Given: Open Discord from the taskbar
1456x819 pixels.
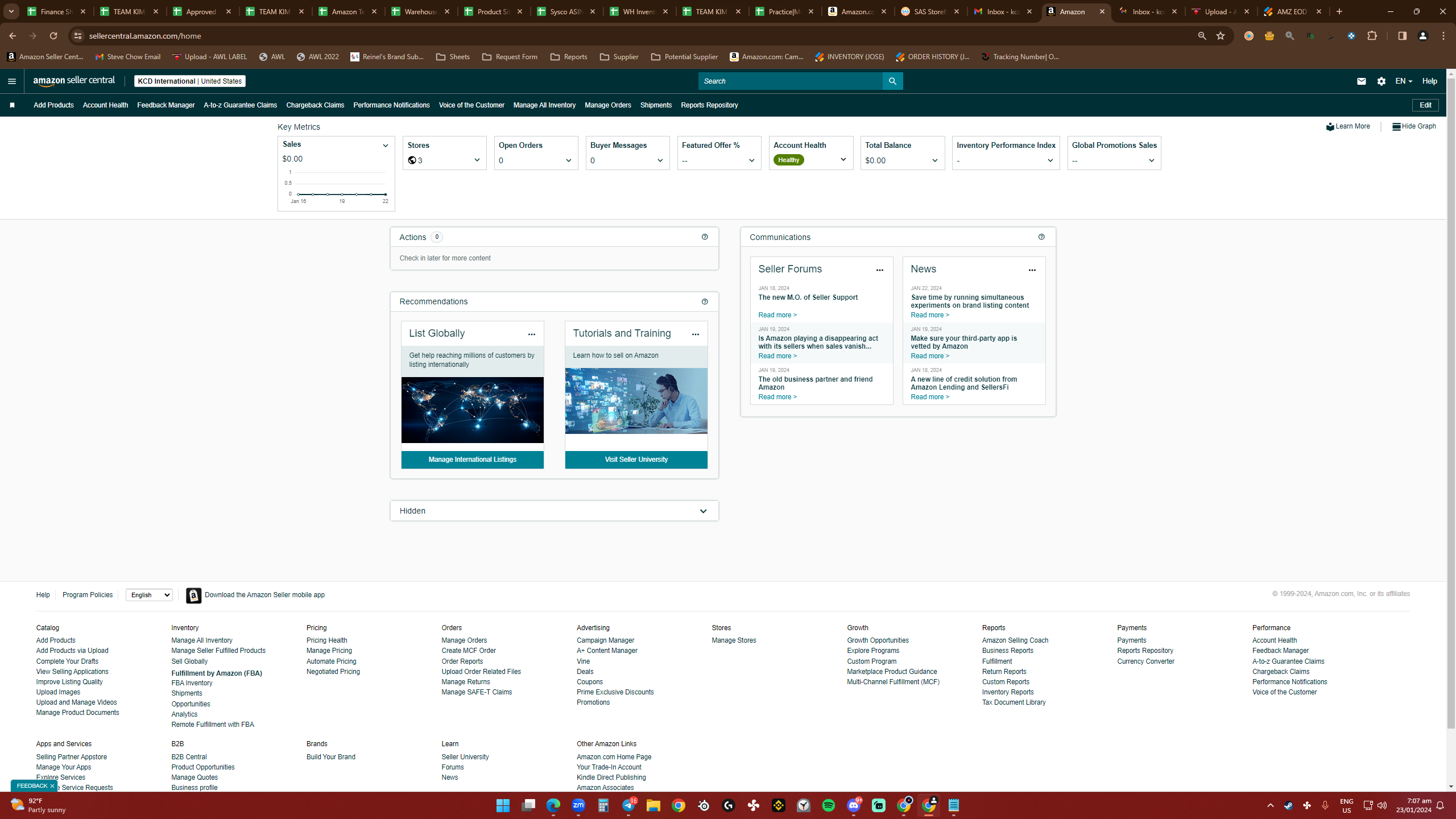Looking at the screenshot, I should point(854,805).
